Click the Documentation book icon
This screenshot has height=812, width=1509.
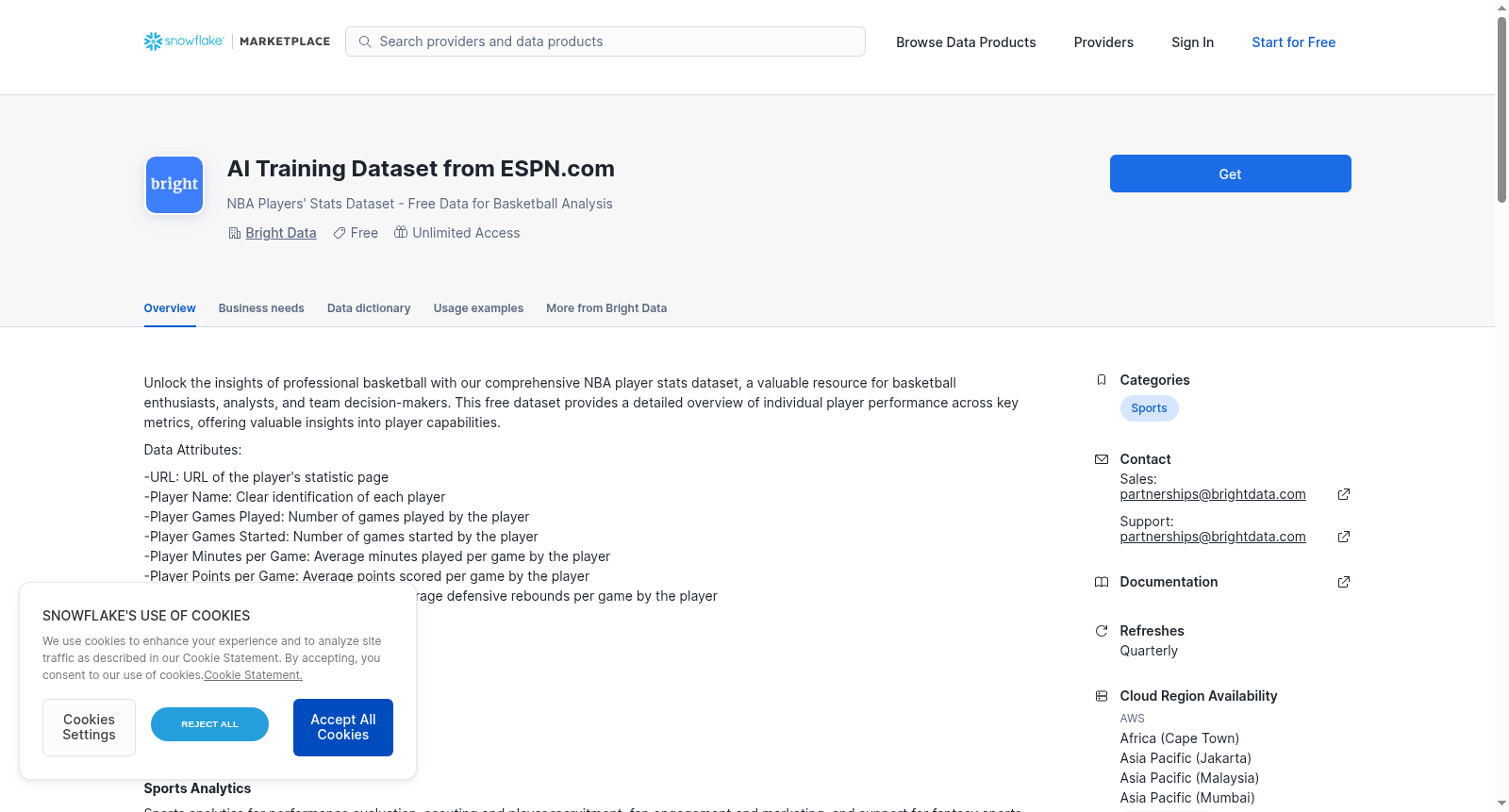(1102, 582)
